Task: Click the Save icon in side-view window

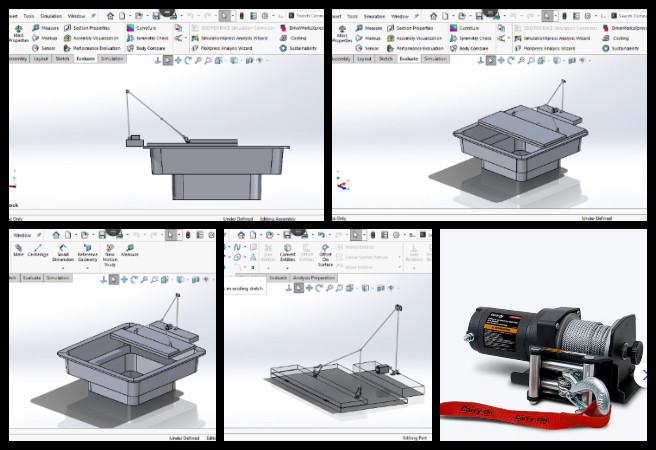Action: [x=156, y=16]
